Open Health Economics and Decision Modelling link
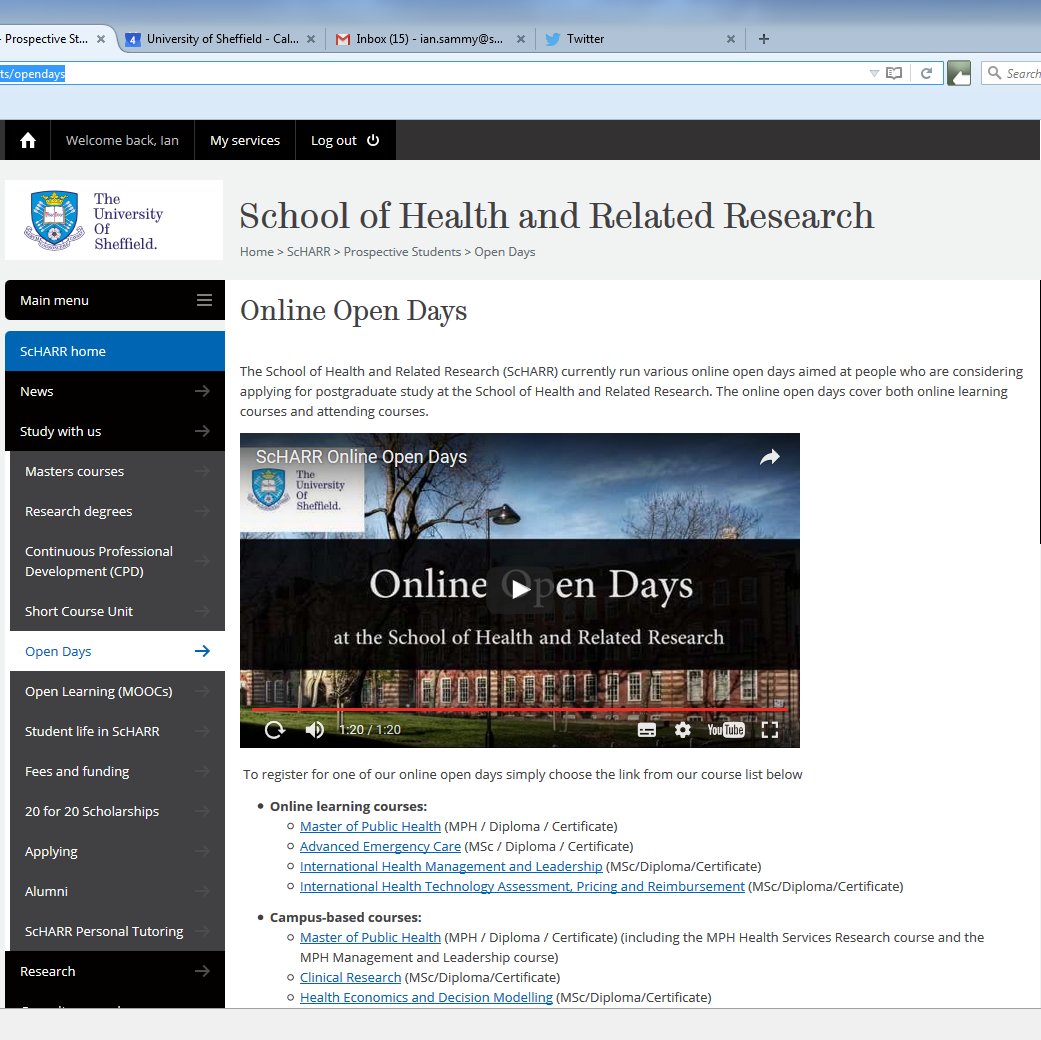 (426, 997)
